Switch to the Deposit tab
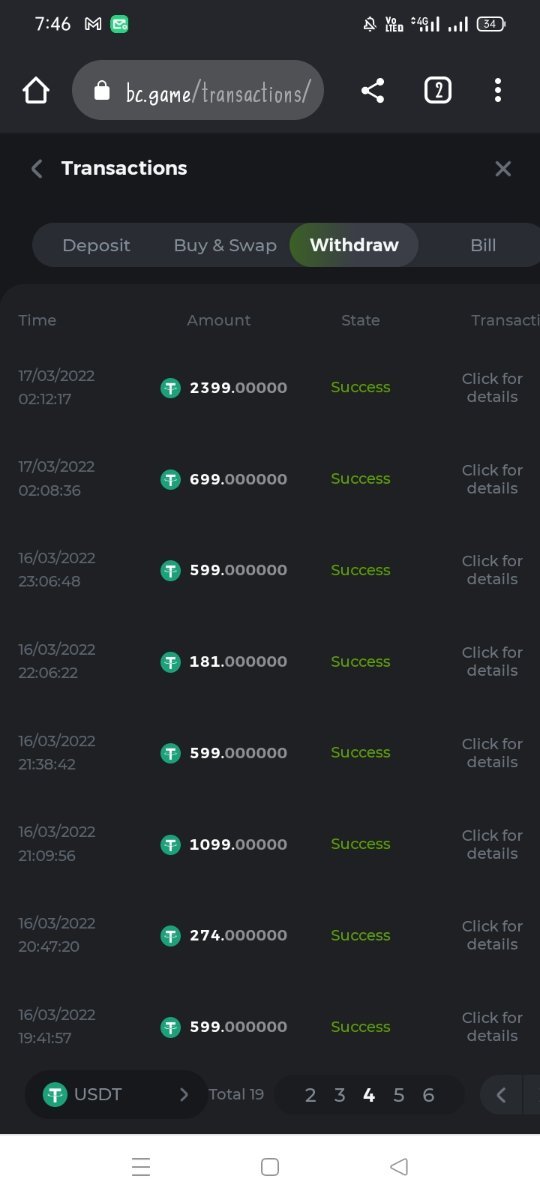 coord(96,245)
